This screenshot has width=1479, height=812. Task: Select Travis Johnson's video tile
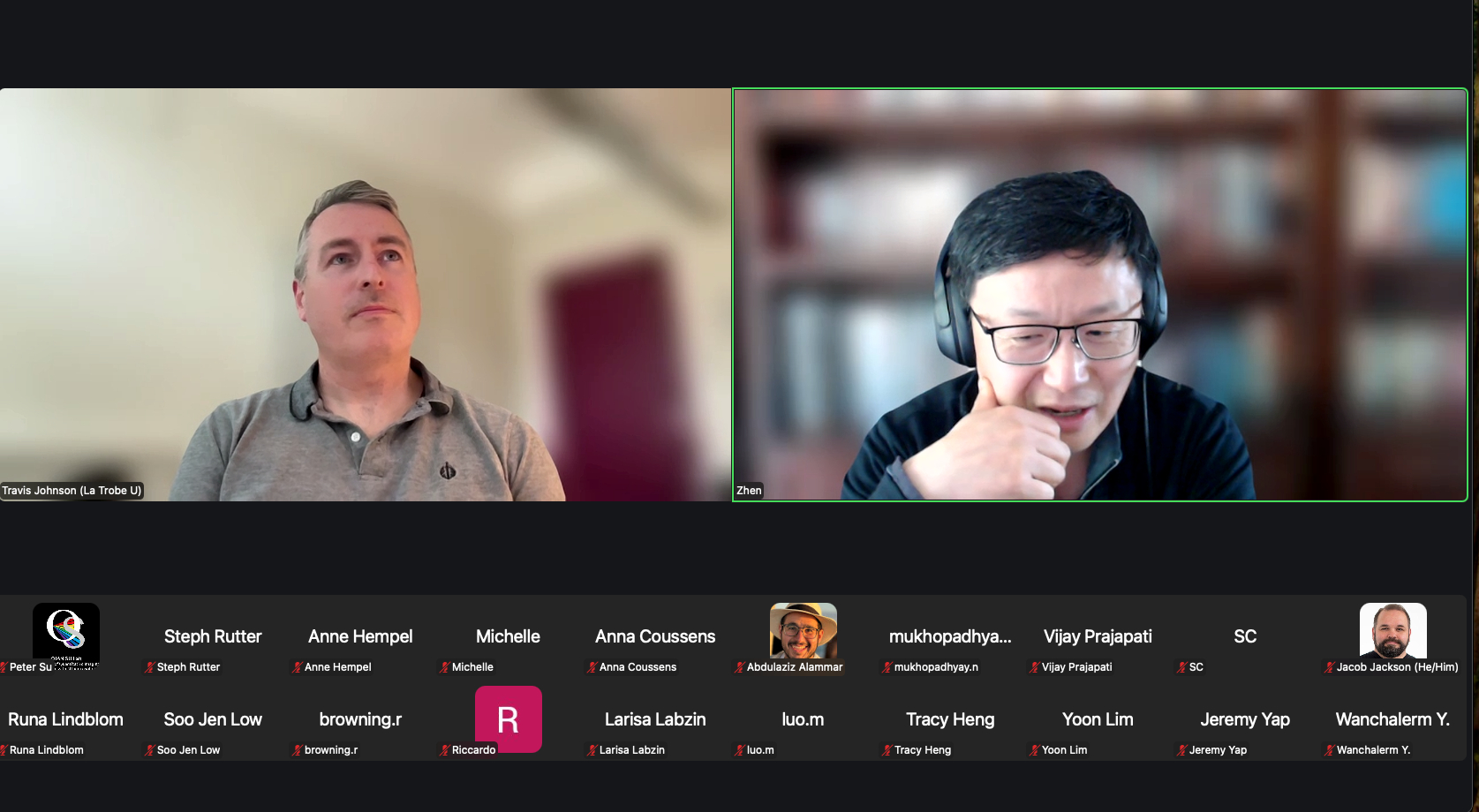(x=366, y=294)
